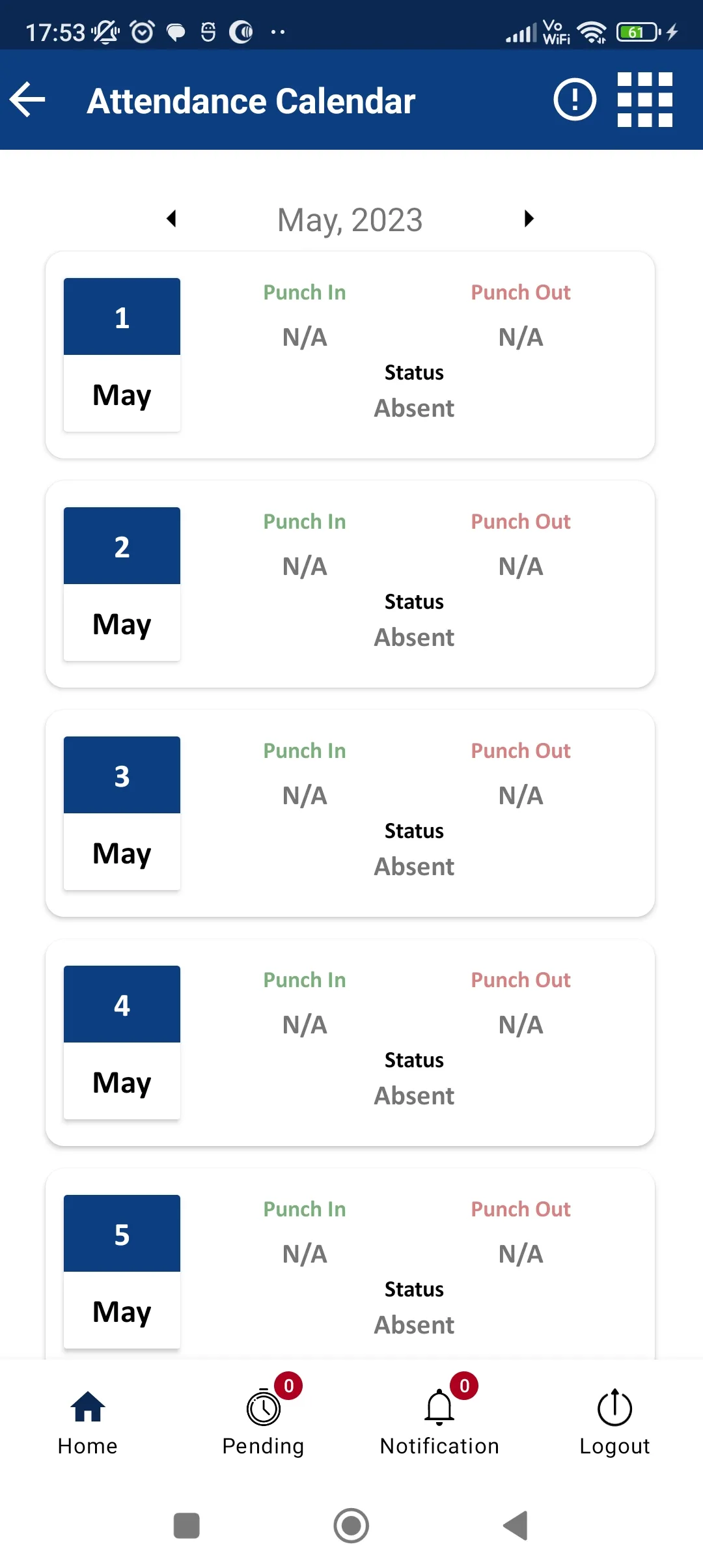
Task: Select the May, 2023 month label
Action: 350,220
